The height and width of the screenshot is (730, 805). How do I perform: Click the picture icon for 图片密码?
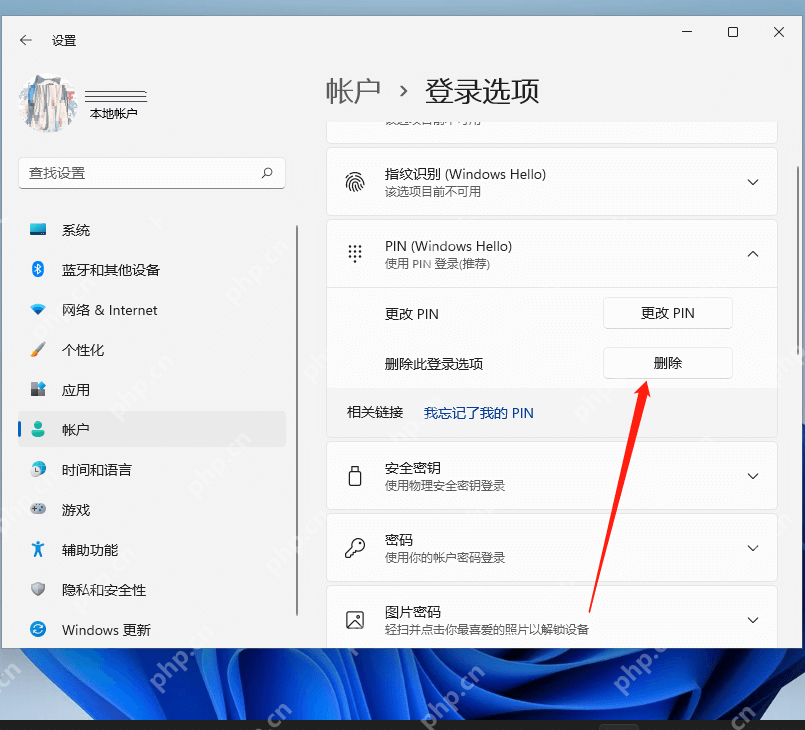(355, 620)
